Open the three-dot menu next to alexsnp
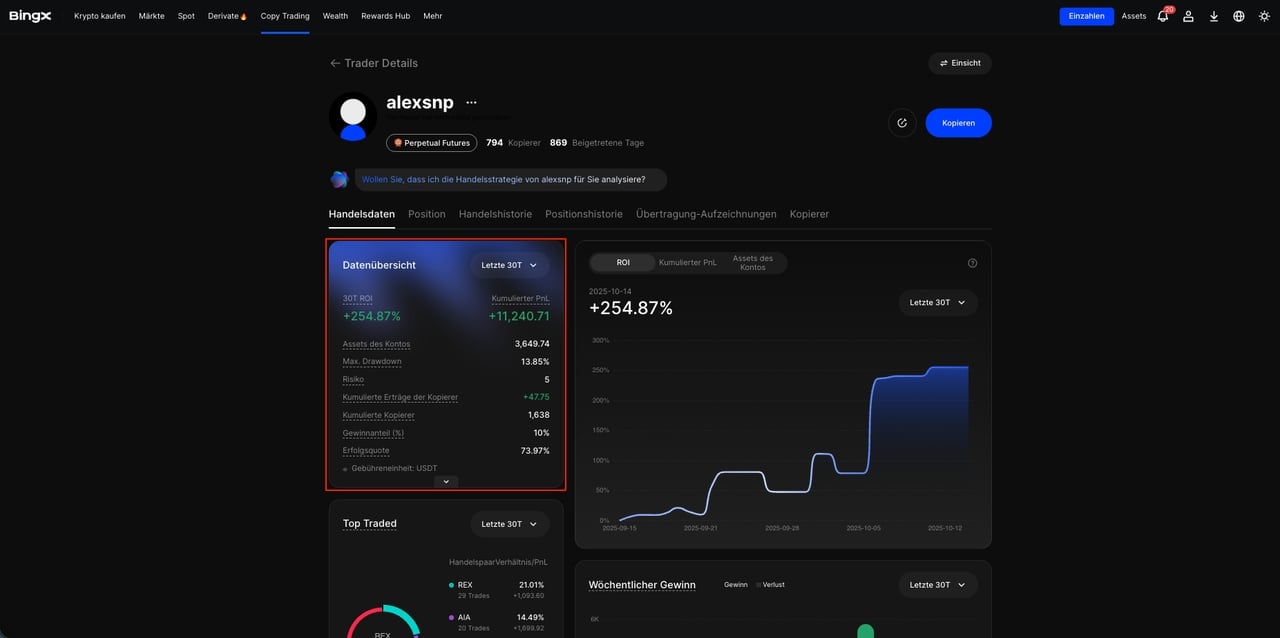The width and height of the screenshot is (1280, 638). pyautogui.click(x=471, y=103)
